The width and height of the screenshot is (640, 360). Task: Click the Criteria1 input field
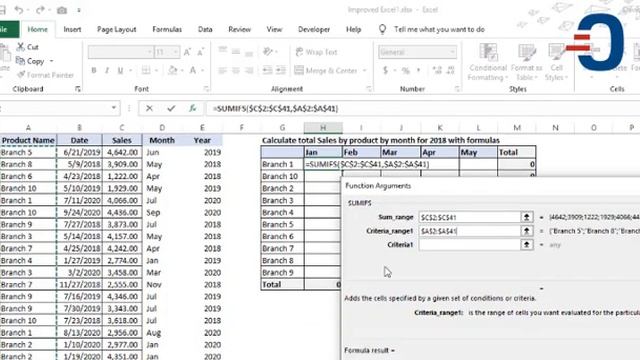[469, 244]
